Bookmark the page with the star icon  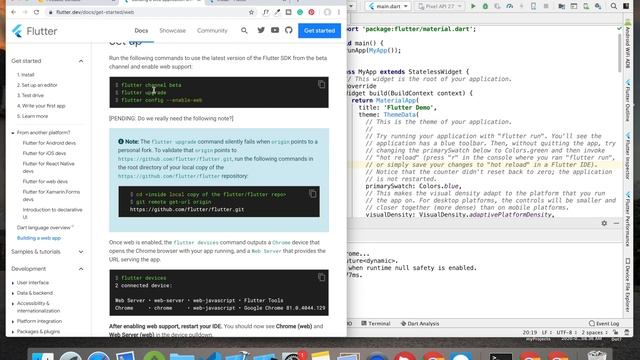(251, 12)
